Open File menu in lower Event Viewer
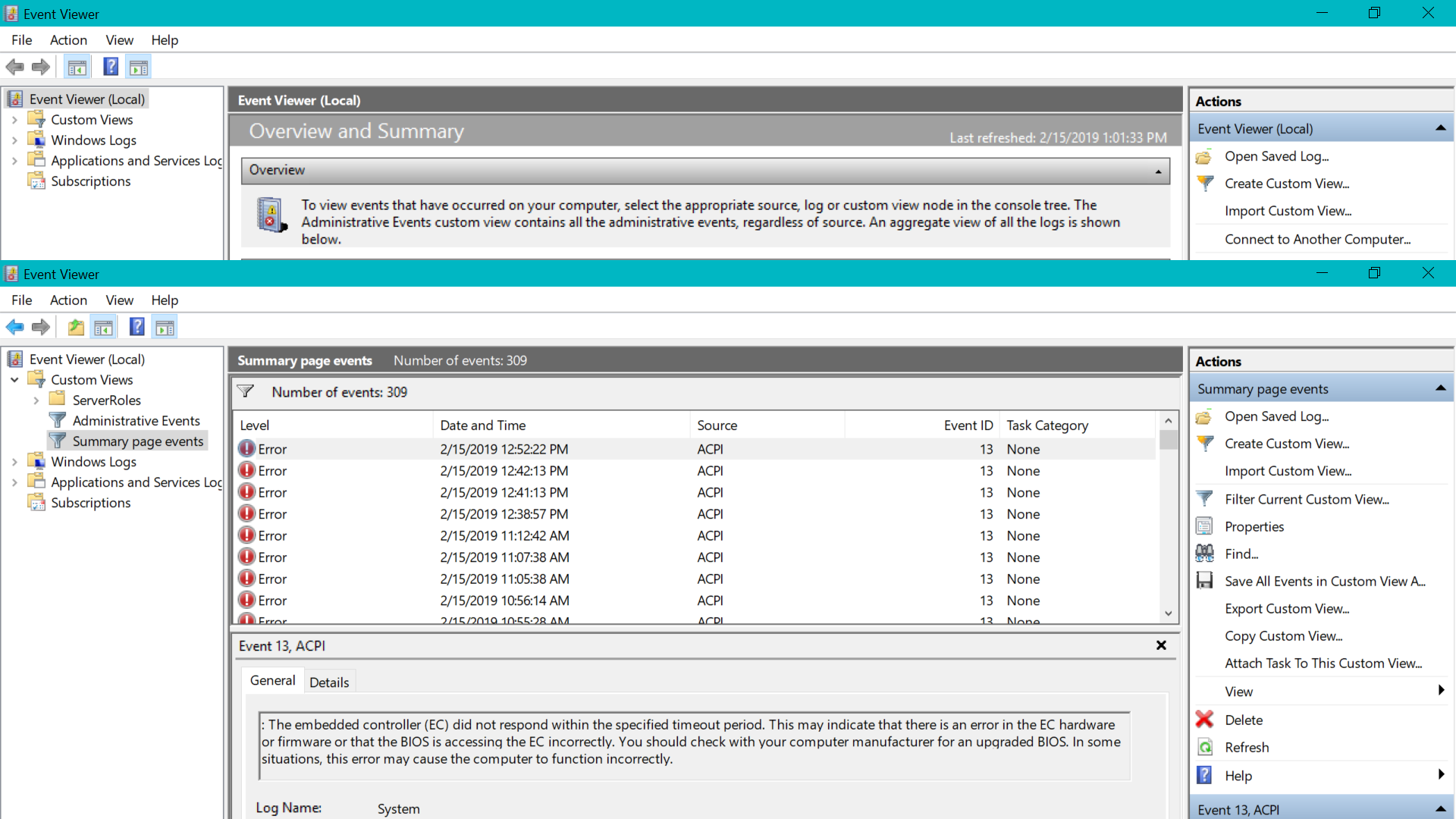This screenshot has height=819, width=1456. click(x=22, y=300)
